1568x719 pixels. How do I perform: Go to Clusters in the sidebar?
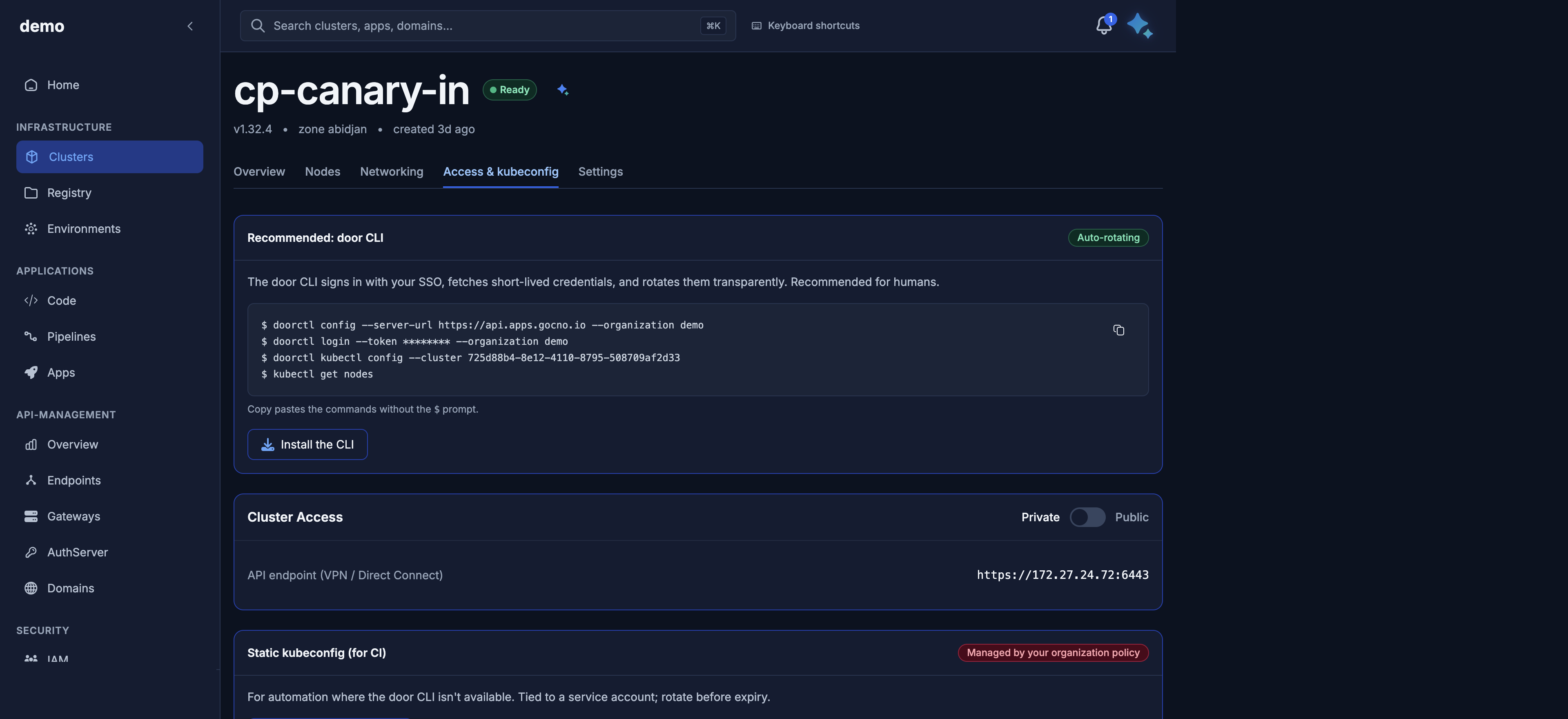[x=109, y=156]
